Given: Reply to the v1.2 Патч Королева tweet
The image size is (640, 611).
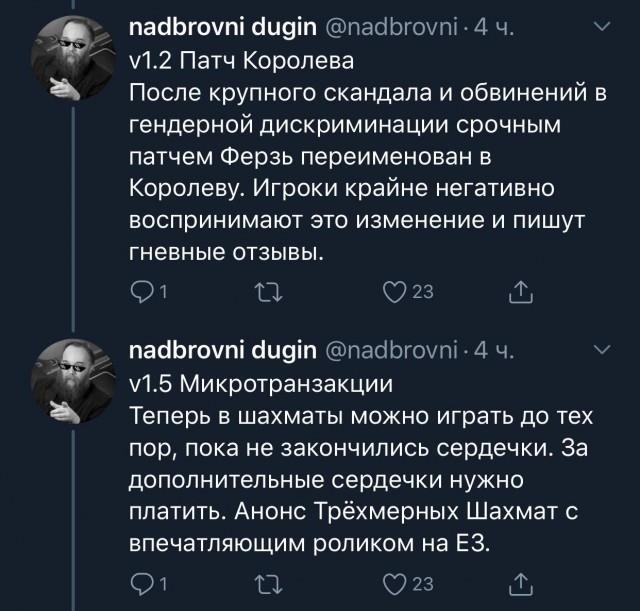Looking at the screenshot, I should point(141,290).
